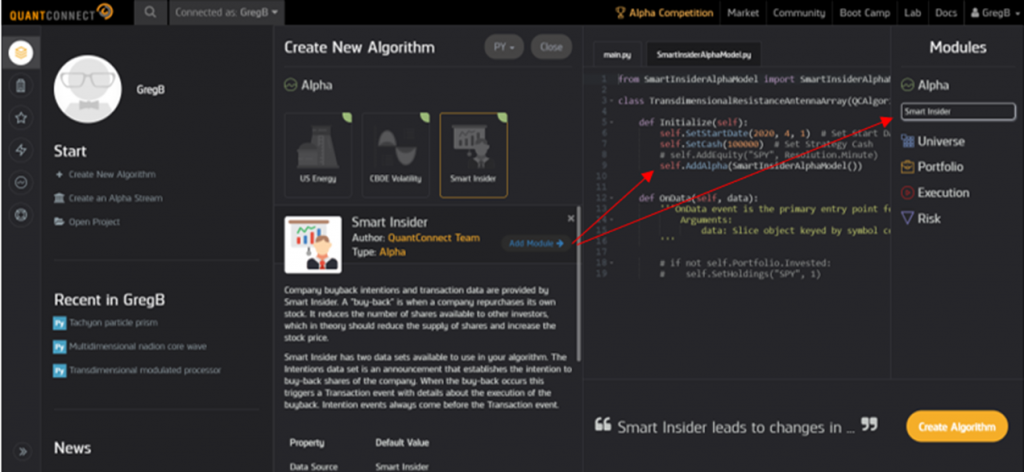Click the Create Algorithm button
Viewport: 1024px width, 472px height.
click(x=957, y=427)
